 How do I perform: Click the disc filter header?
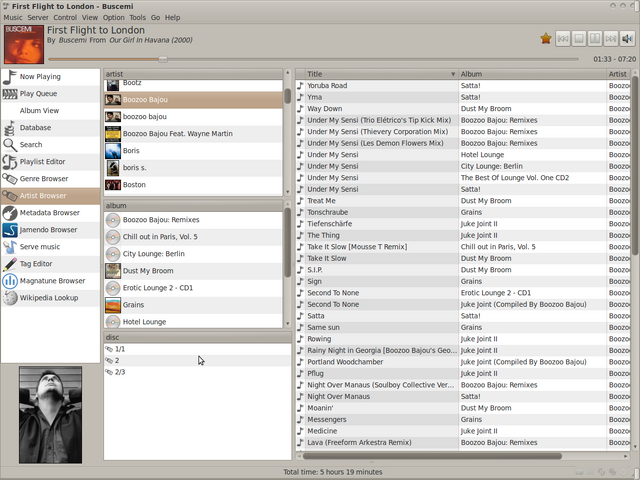pyautogui.click(x=198, y=337)
